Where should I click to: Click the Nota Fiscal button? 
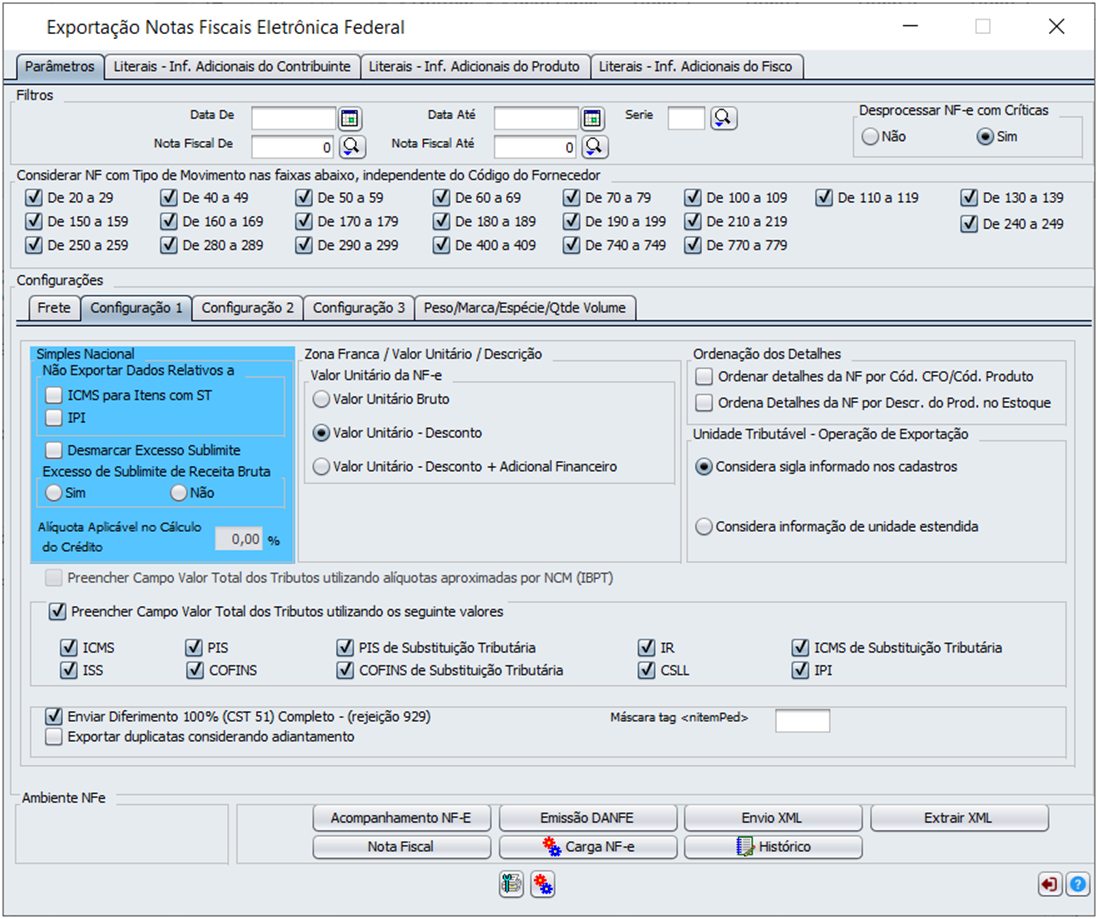tap(401, 847)
